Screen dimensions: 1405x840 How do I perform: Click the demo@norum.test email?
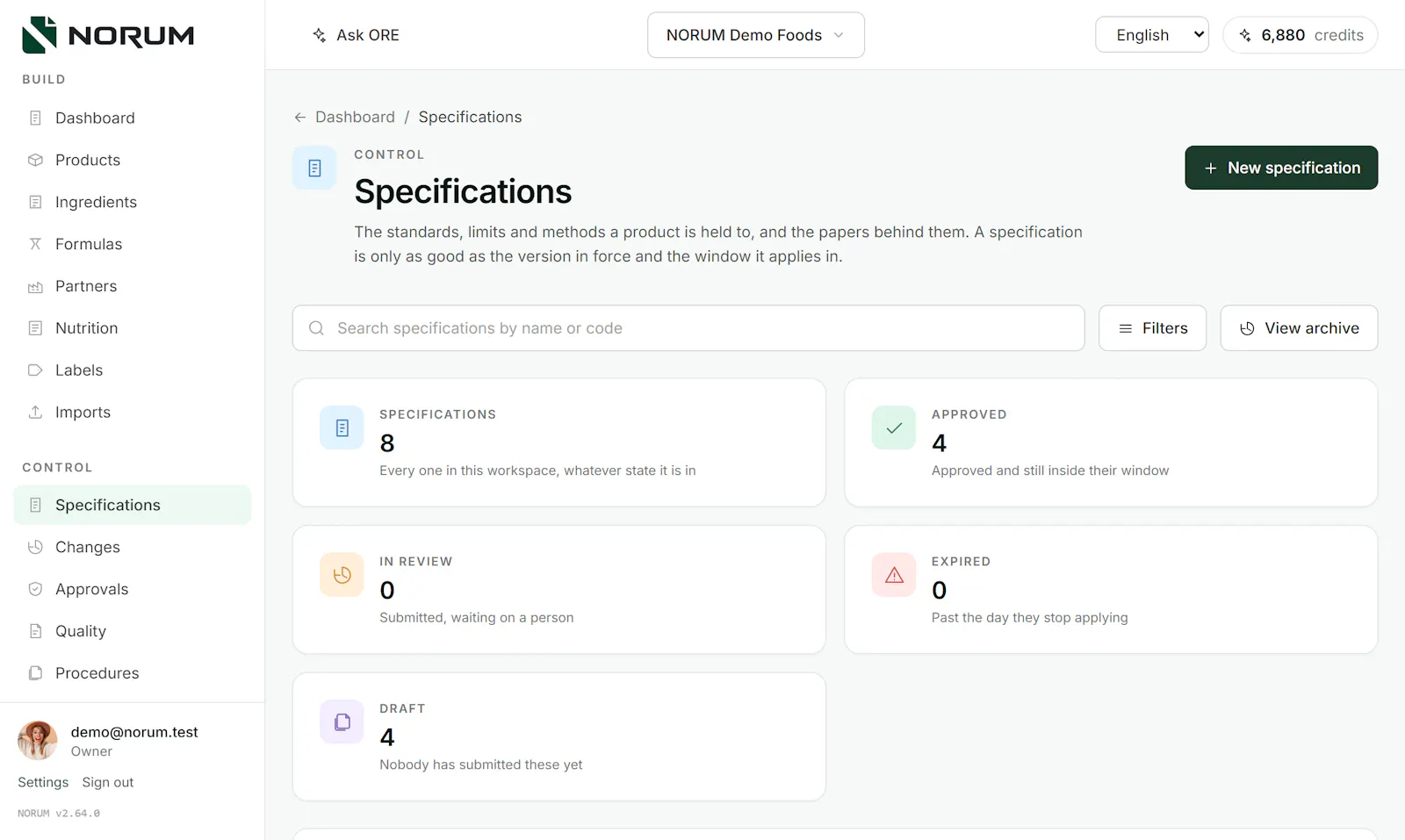coord(134,732)
